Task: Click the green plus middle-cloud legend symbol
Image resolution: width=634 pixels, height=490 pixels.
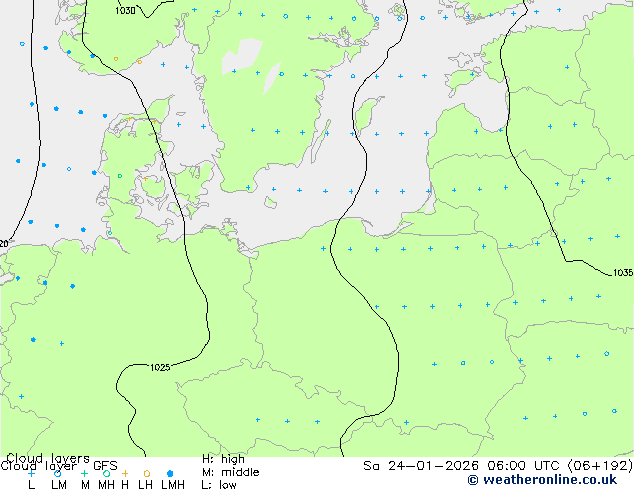Action: [x=84, y=473]
